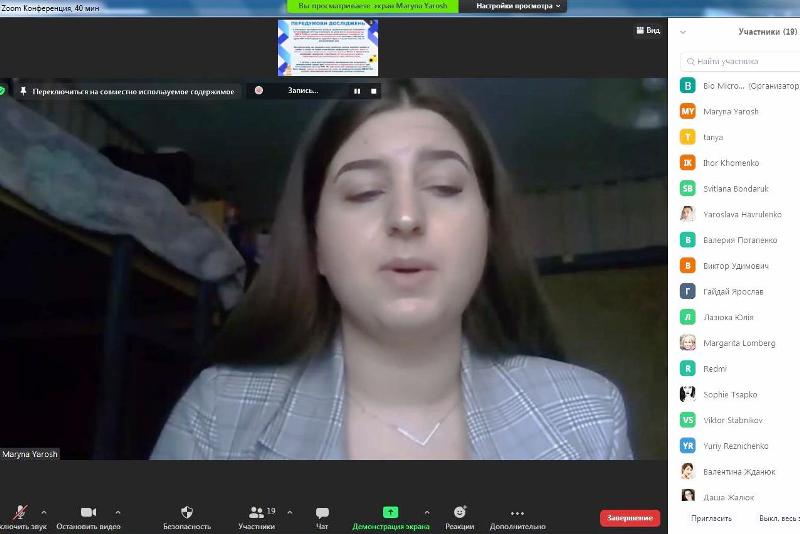Unmute microphone with the mic icon
Image resolution: width=800 pixels, height=534 pixels.
tap(20, 512)
